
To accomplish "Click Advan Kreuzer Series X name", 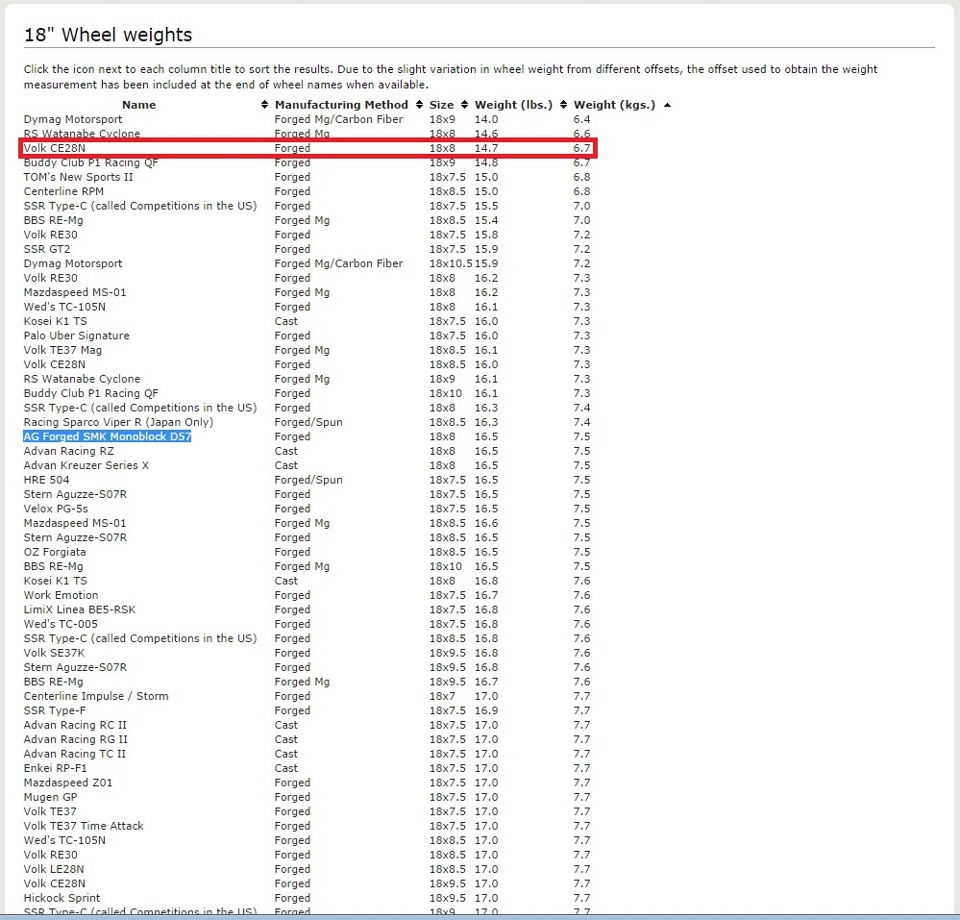I will click(86, 465).
